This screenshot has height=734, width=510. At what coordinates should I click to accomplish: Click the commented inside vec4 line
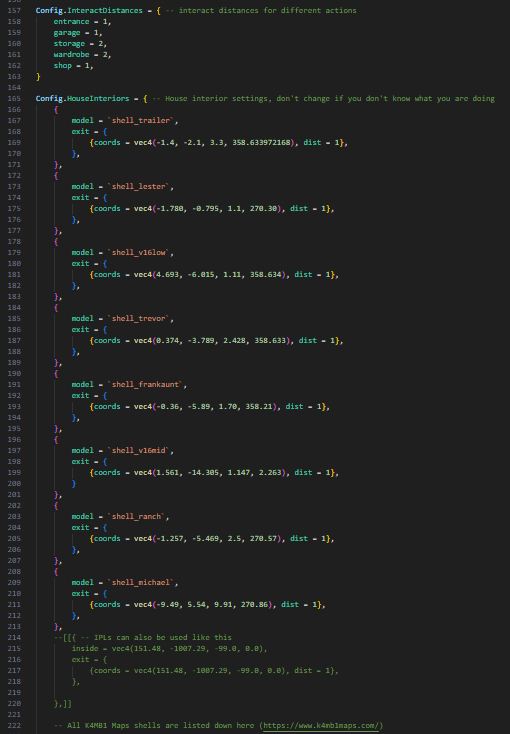click(169, 648)
